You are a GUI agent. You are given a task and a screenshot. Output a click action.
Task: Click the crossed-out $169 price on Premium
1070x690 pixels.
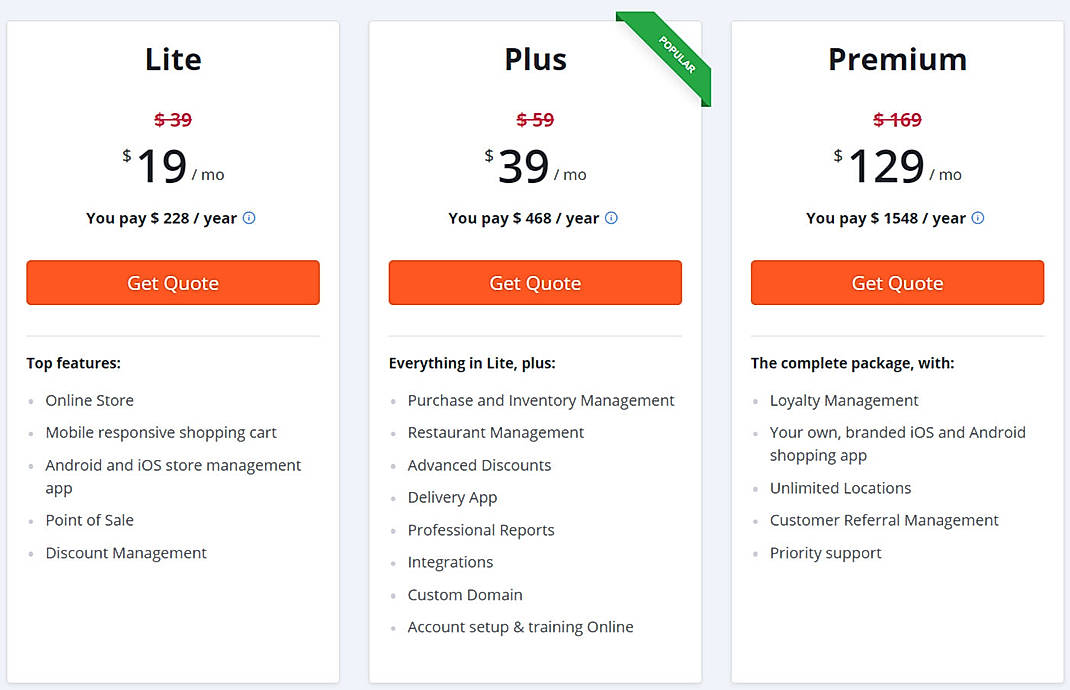(x=897, y=120)
